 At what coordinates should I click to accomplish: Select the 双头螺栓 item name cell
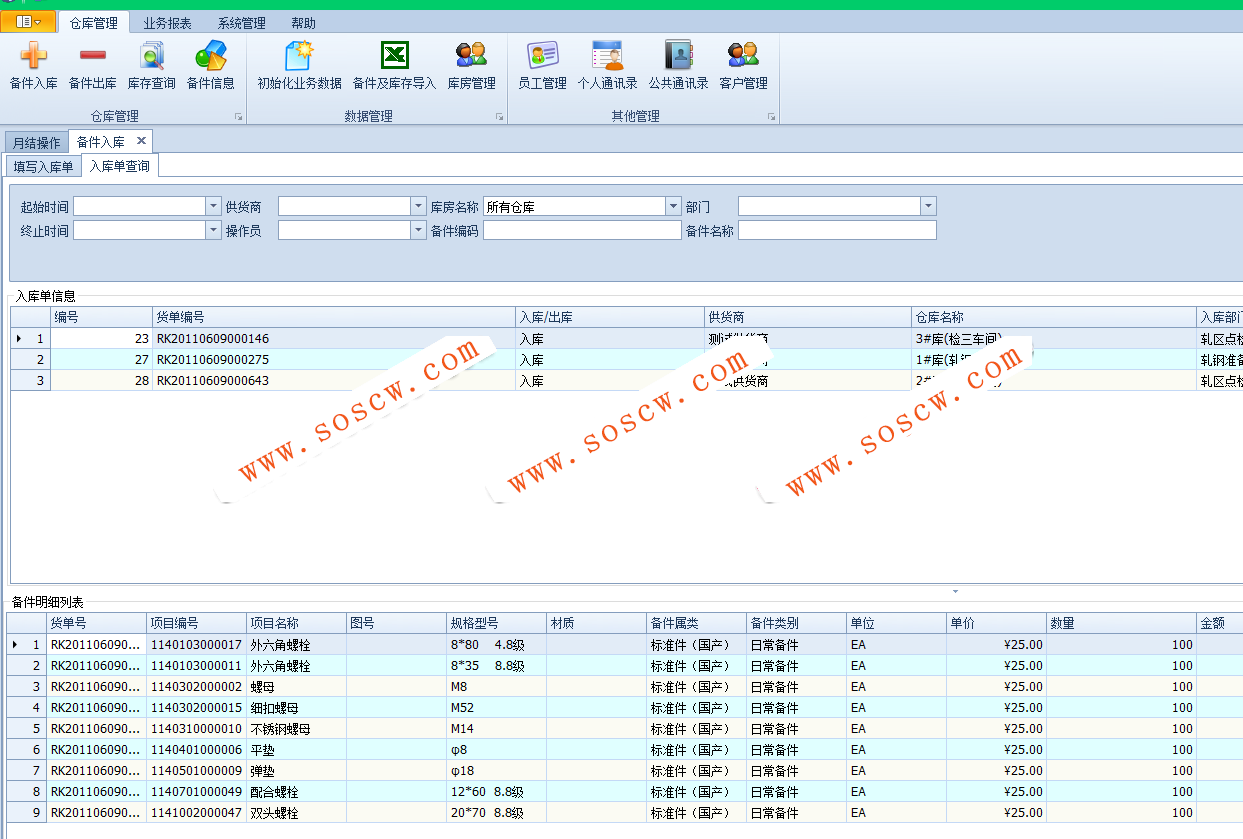(296, 812)
